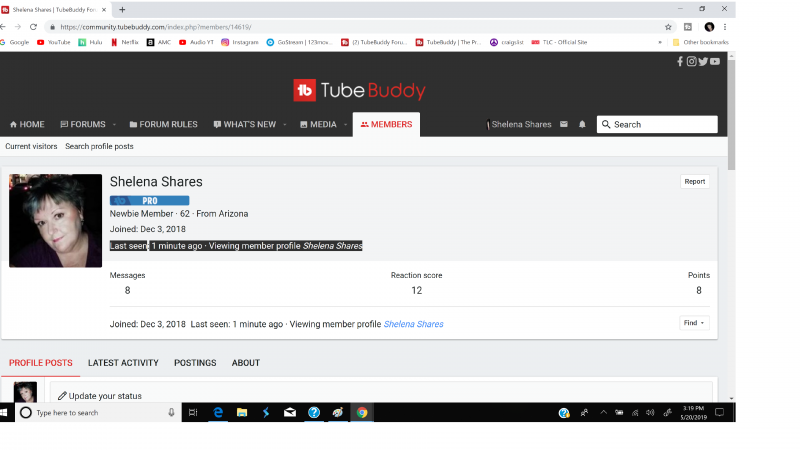Expand the Find dropdown
The image size is (800, 450).
tap(695, 323)
